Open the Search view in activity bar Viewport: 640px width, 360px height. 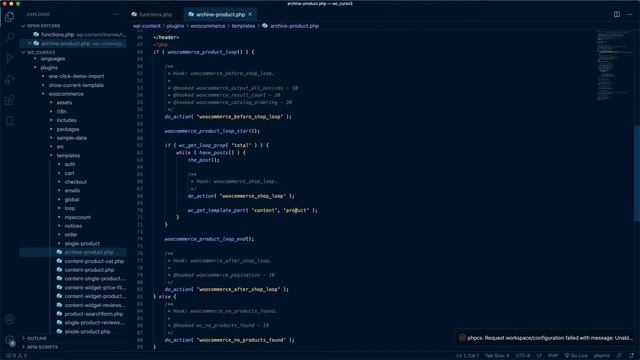point(9,37)
